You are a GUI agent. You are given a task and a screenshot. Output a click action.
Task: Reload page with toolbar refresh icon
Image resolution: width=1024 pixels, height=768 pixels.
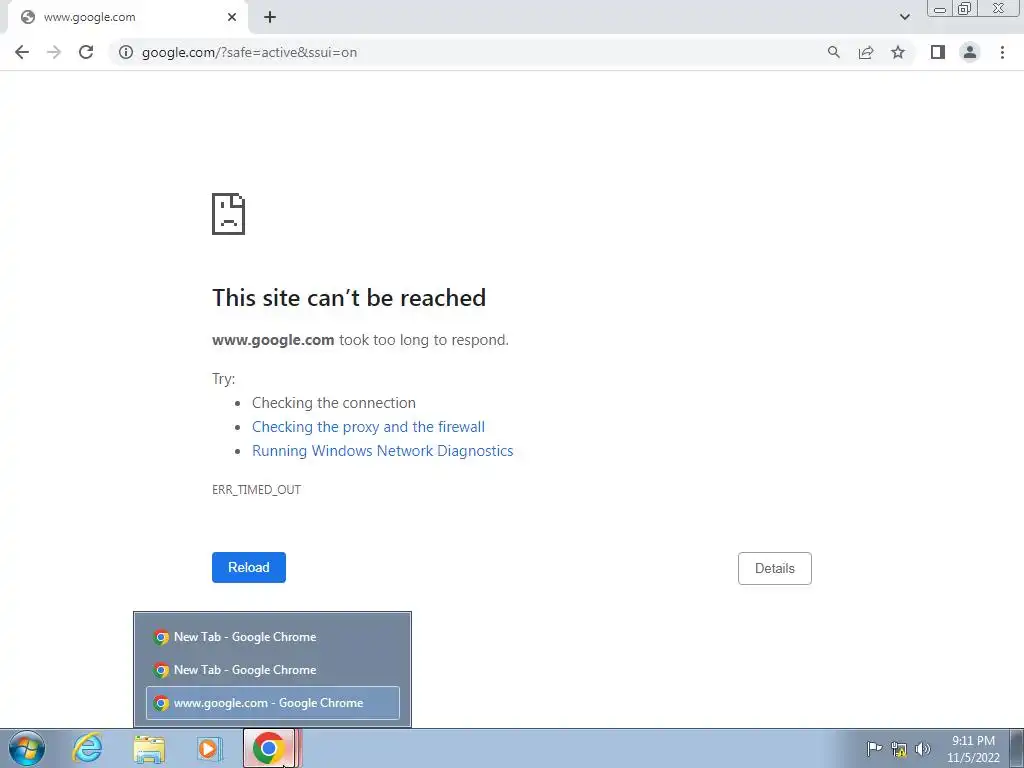86,52
